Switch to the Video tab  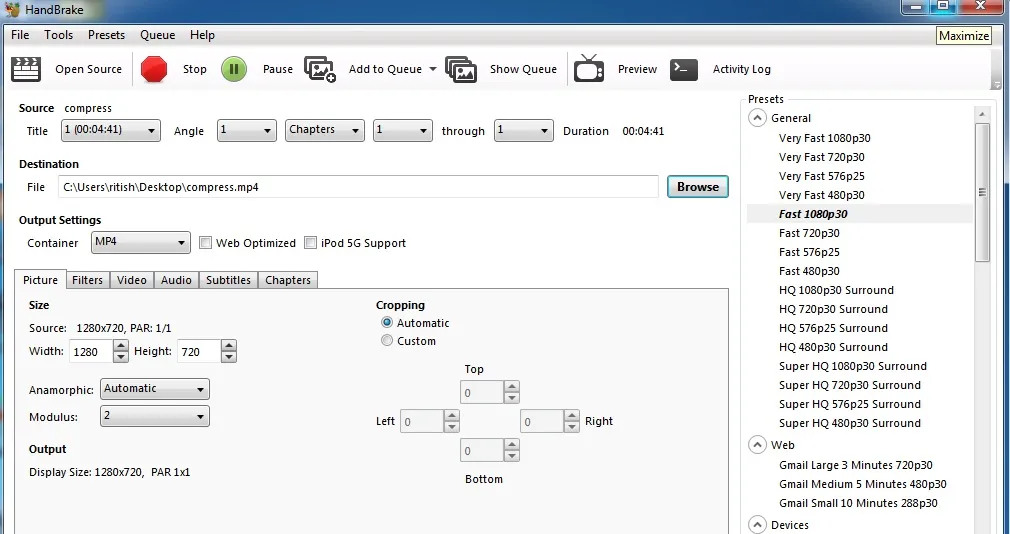[131, 280]
